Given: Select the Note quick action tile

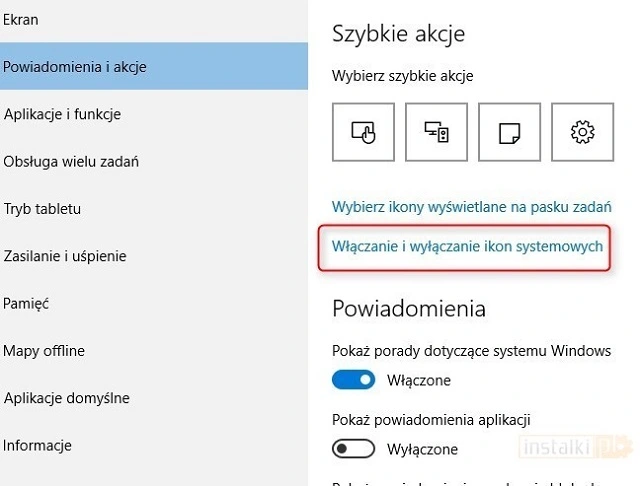Looking at the screenshot, I should [x=506, y=131].
